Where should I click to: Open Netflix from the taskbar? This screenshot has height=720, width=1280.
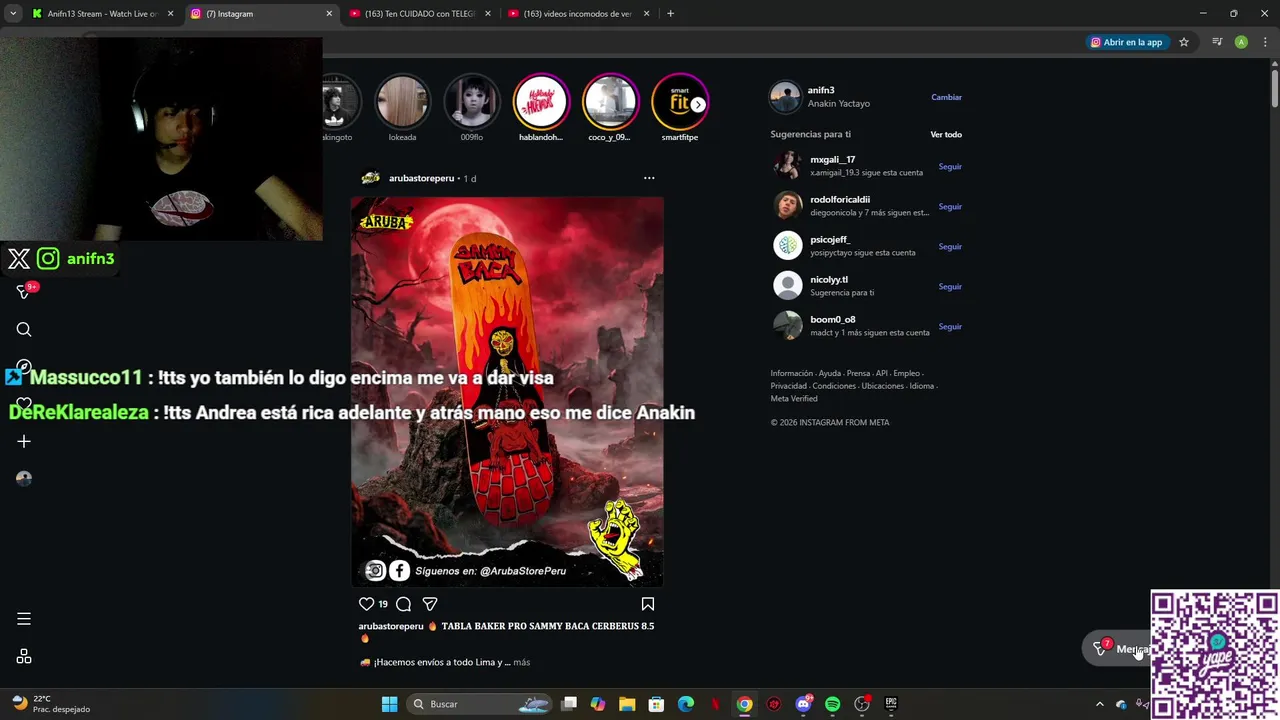(715, 704)
